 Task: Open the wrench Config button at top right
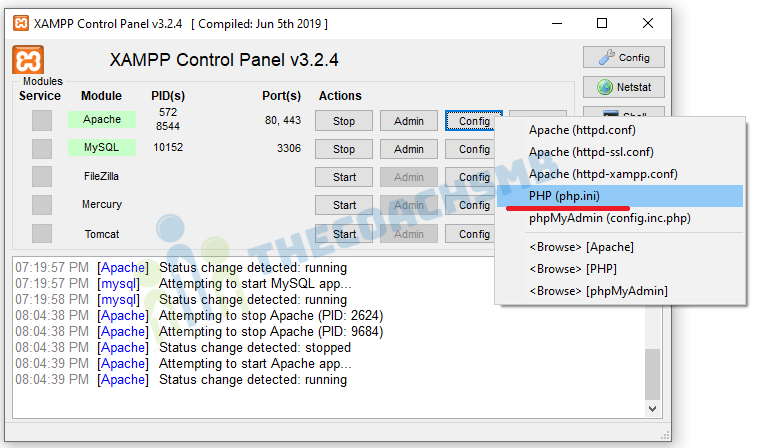624,58
